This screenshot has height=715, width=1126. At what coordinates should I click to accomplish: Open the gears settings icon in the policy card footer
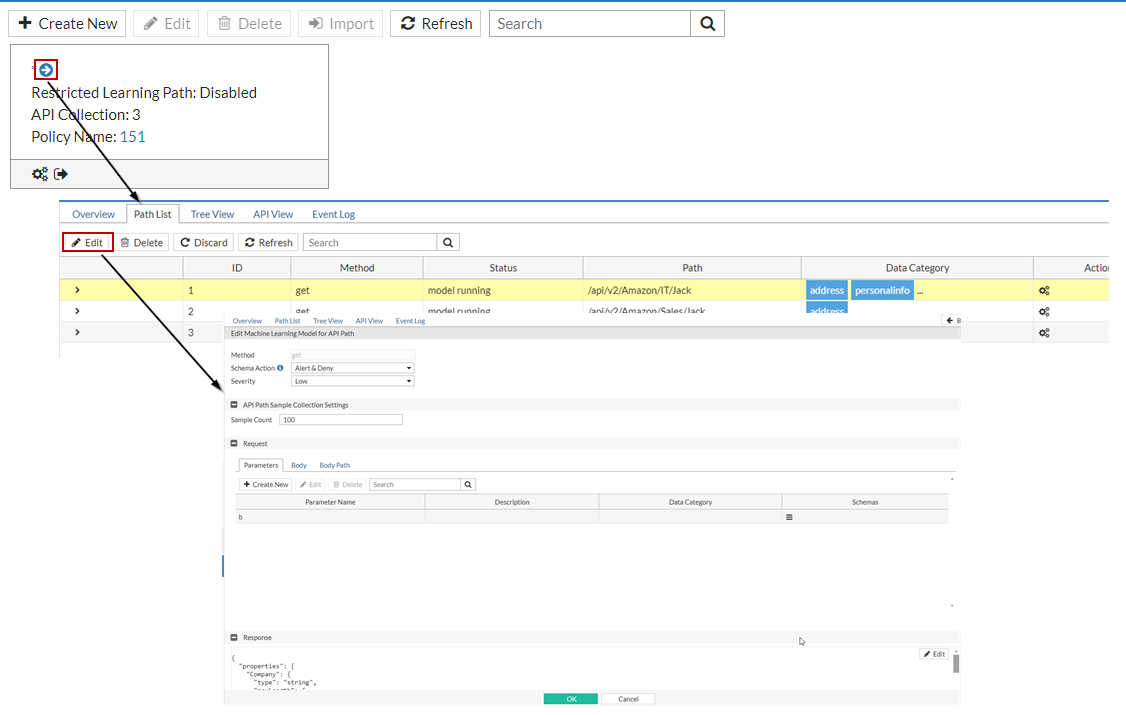(40, 174)
